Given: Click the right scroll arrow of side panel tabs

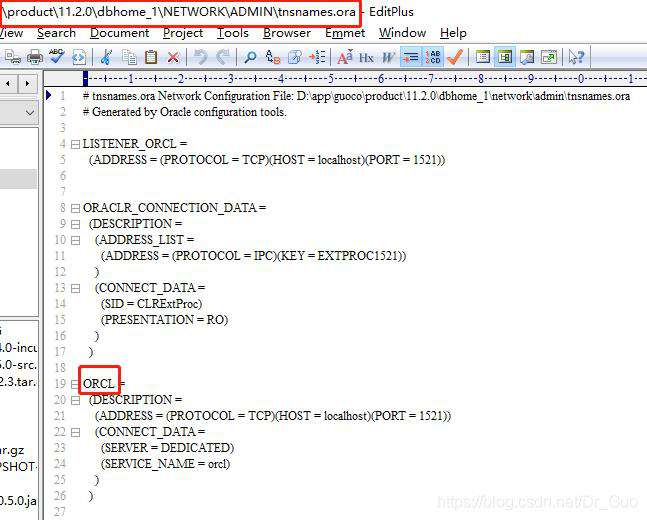Looking at the screenshot, I should tap(27, 84).
